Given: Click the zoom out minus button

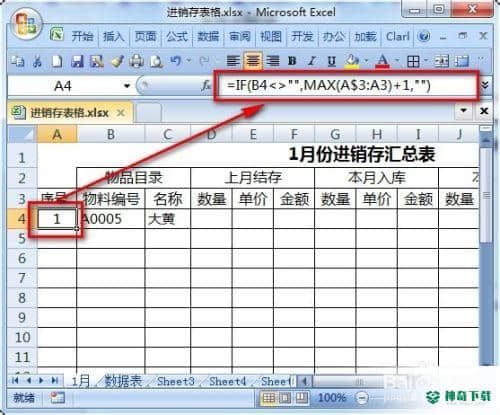Looking at the screenshot, I should (x=362, y=398).
